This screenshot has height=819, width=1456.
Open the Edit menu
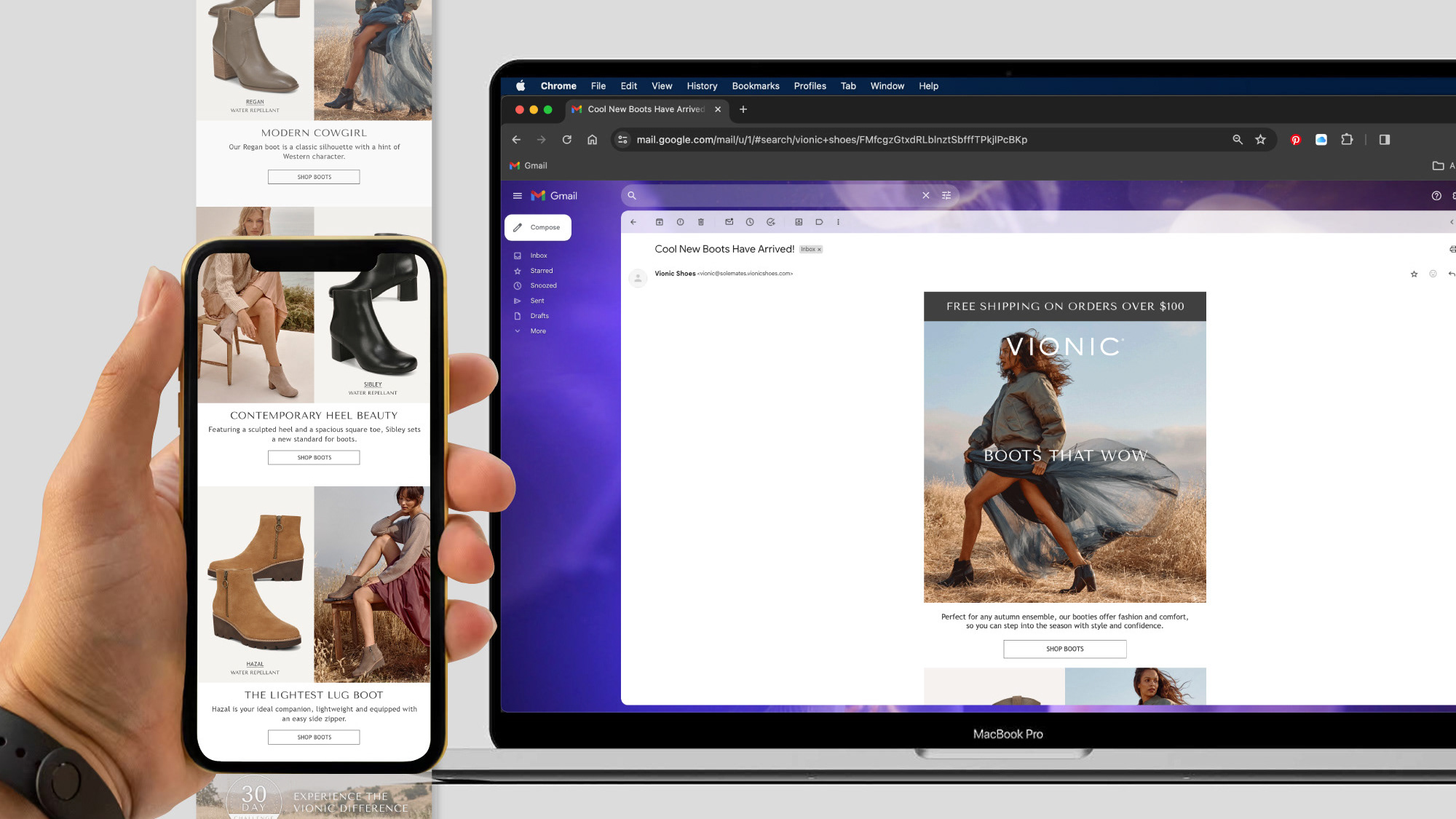629,86
